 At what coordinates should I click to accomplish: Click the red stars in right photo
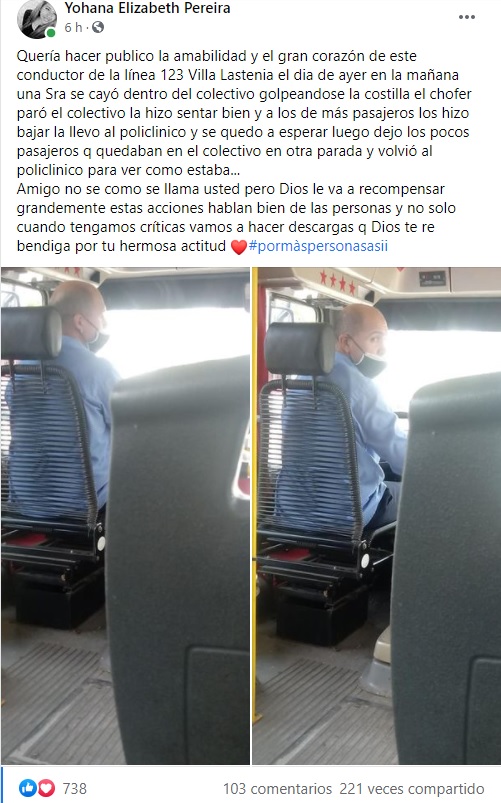338,282
